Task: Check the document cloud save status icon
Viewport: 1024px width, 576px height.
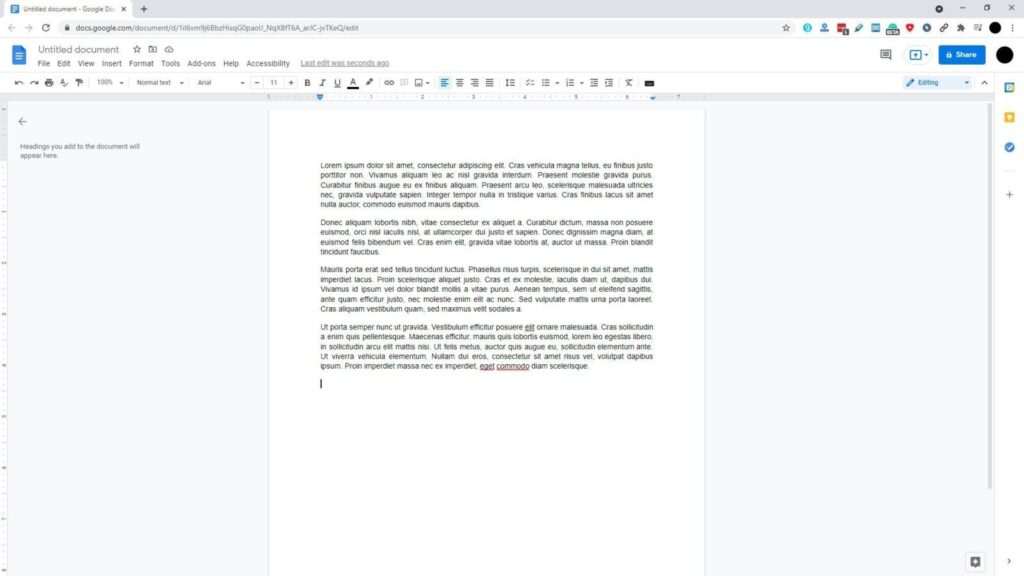Action: (x=169, y=50)
